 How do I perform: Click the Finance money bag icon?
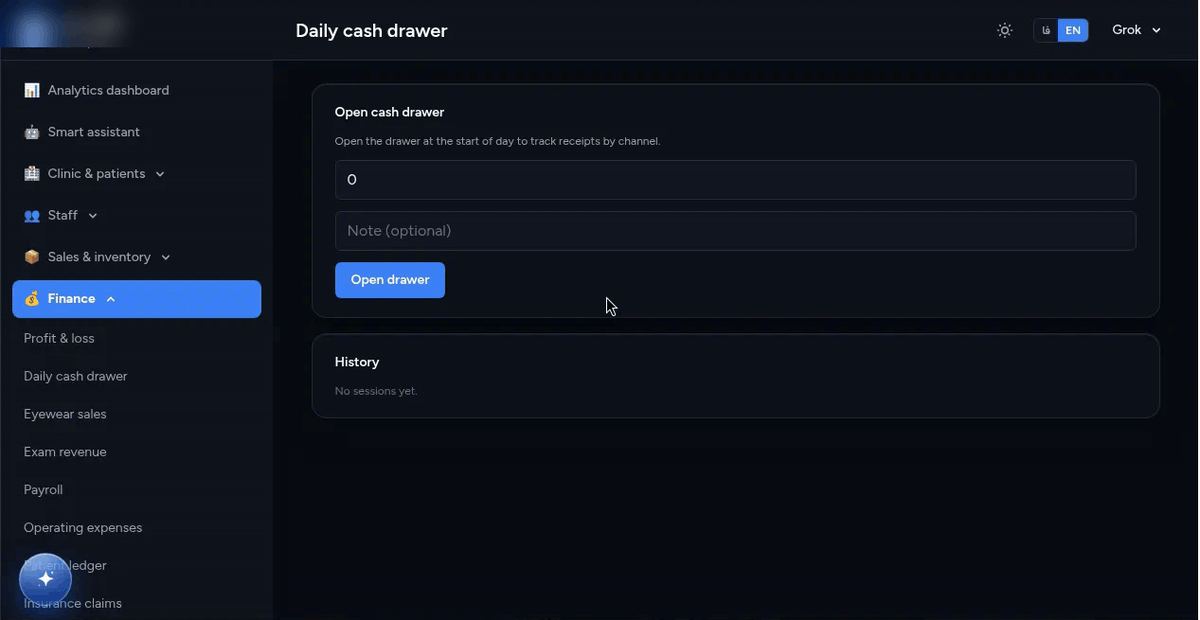(x=32, y=299)
